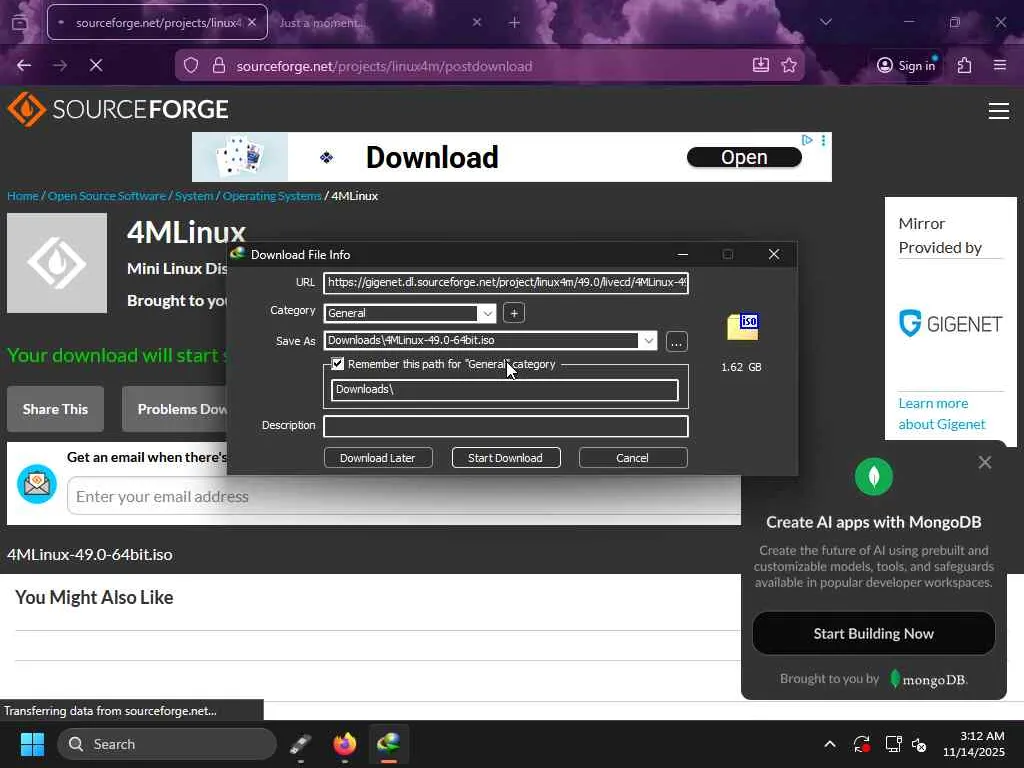Open the Operating Systems breadcrumb link

(272, 196)
